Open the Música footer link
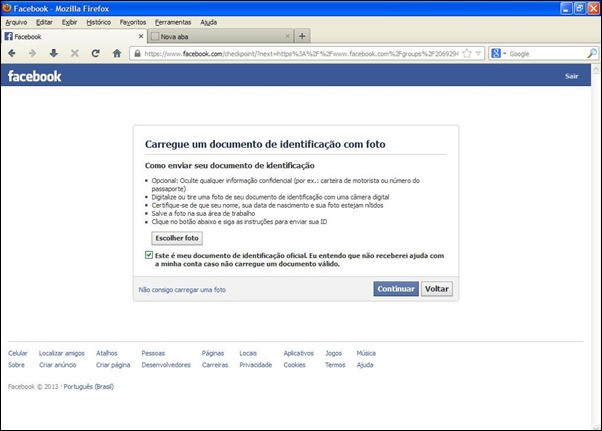The width and height of the screenshot is (602, 431). (366, 353)
